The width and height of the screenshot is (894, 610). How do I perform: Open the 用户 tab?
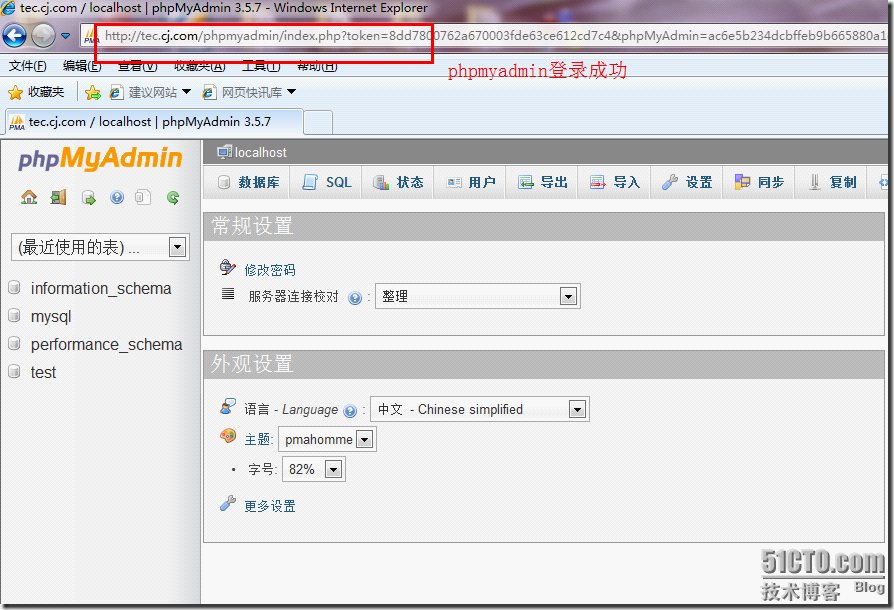click(x=469, y=182)
